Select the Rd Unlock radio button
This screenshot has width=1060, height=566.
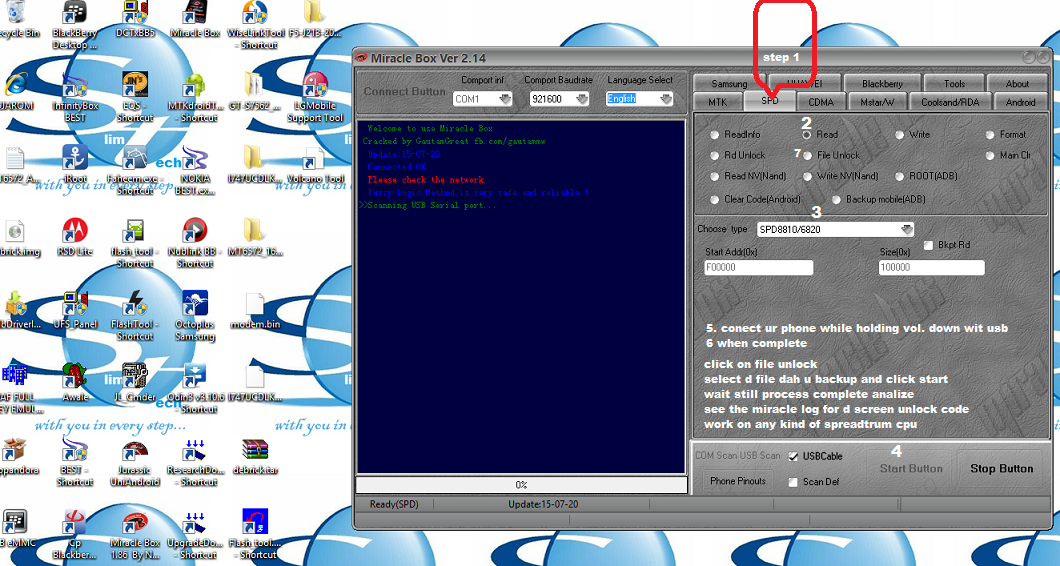tap(715, 156)
